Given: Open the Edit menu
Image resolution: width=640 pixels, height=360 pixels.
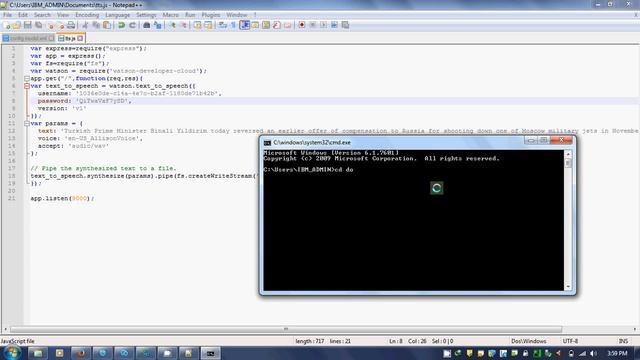Looking at the screenshot, I should coord(23,15).
